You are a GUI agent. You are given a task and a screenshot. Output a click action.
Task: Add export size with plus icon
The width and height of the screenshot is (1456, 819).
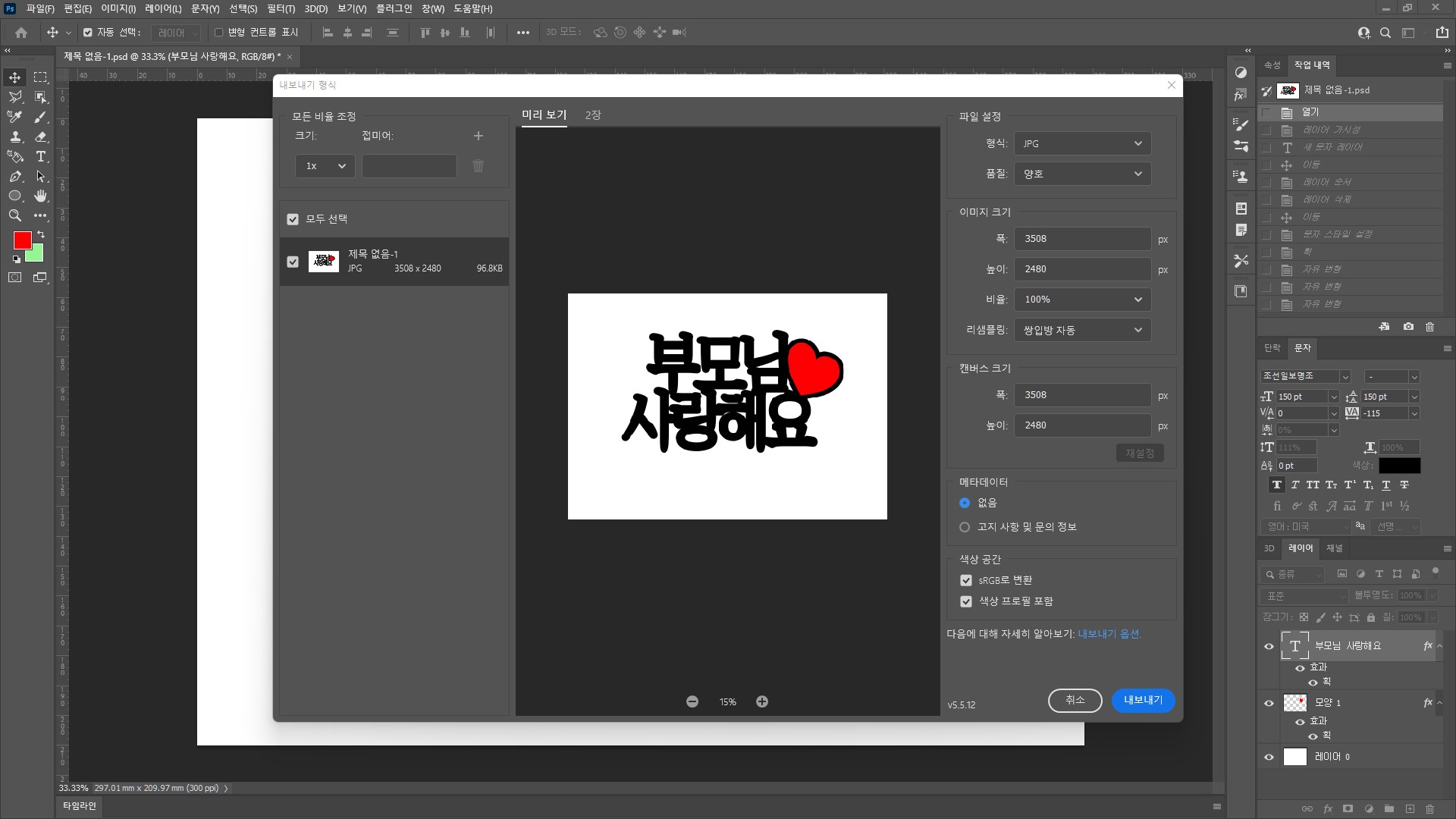(479, 136)
